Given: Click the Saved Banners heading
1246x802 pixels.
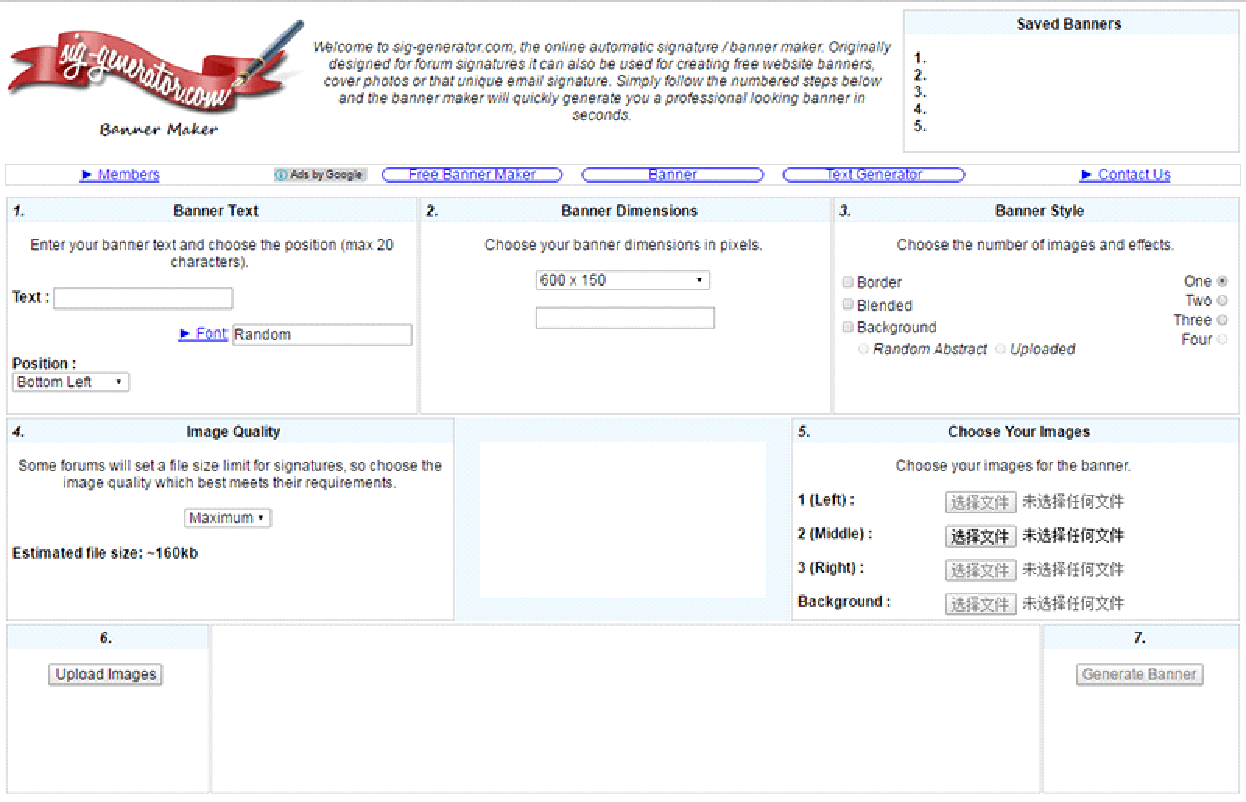Looking at the screenshot, I should tap(1069, 24).
